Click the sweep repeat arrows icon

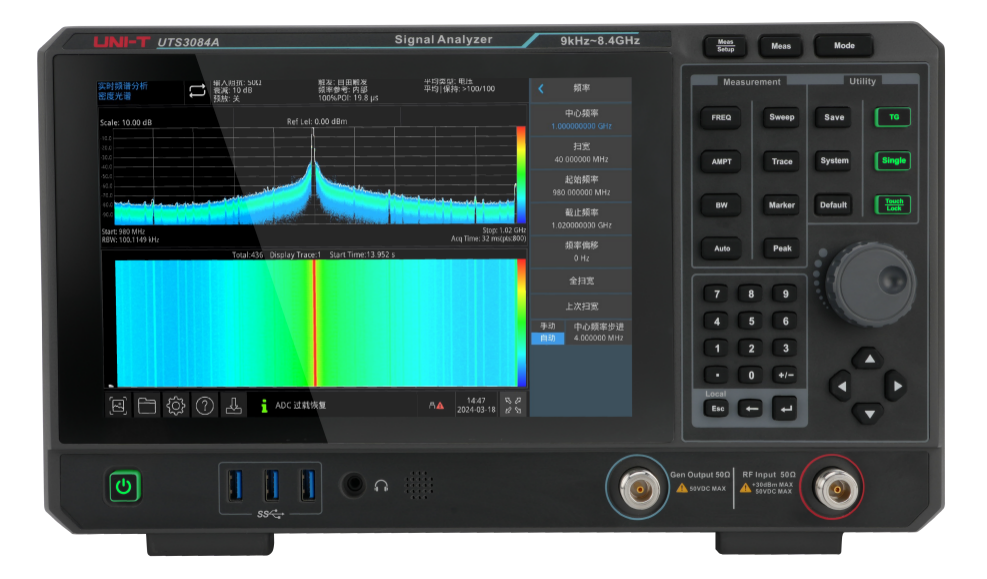(x=195, y=91)
